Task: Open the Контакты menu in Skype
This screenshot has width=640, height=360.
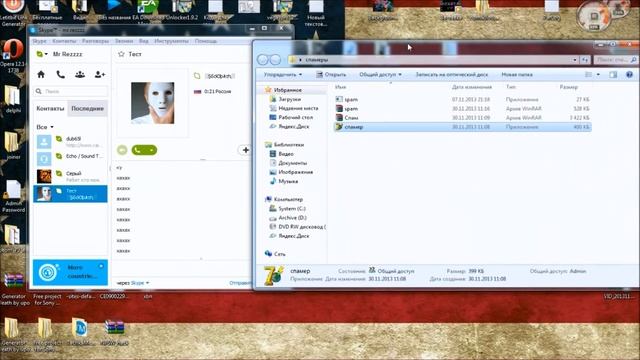Action: (64, 41)
